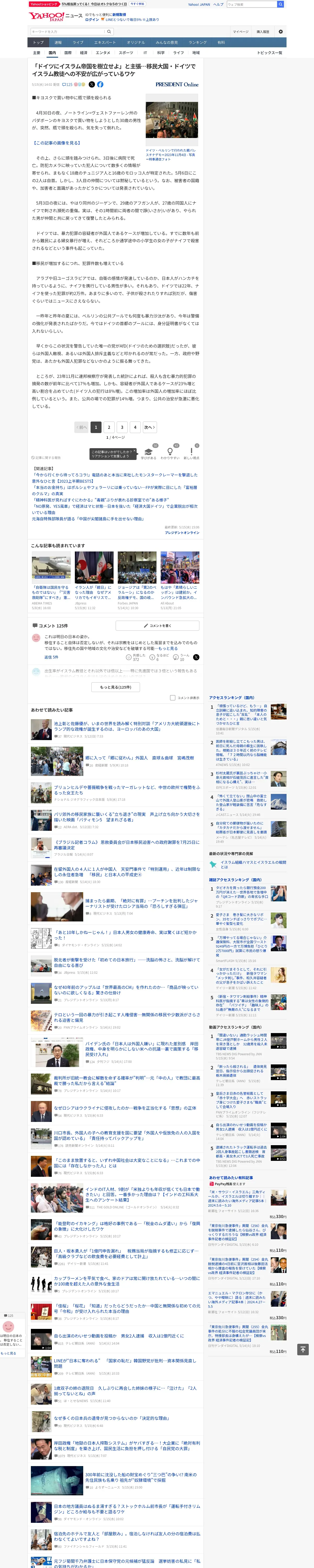
Task: Click コメントを書く button
Action: point(157,626)
